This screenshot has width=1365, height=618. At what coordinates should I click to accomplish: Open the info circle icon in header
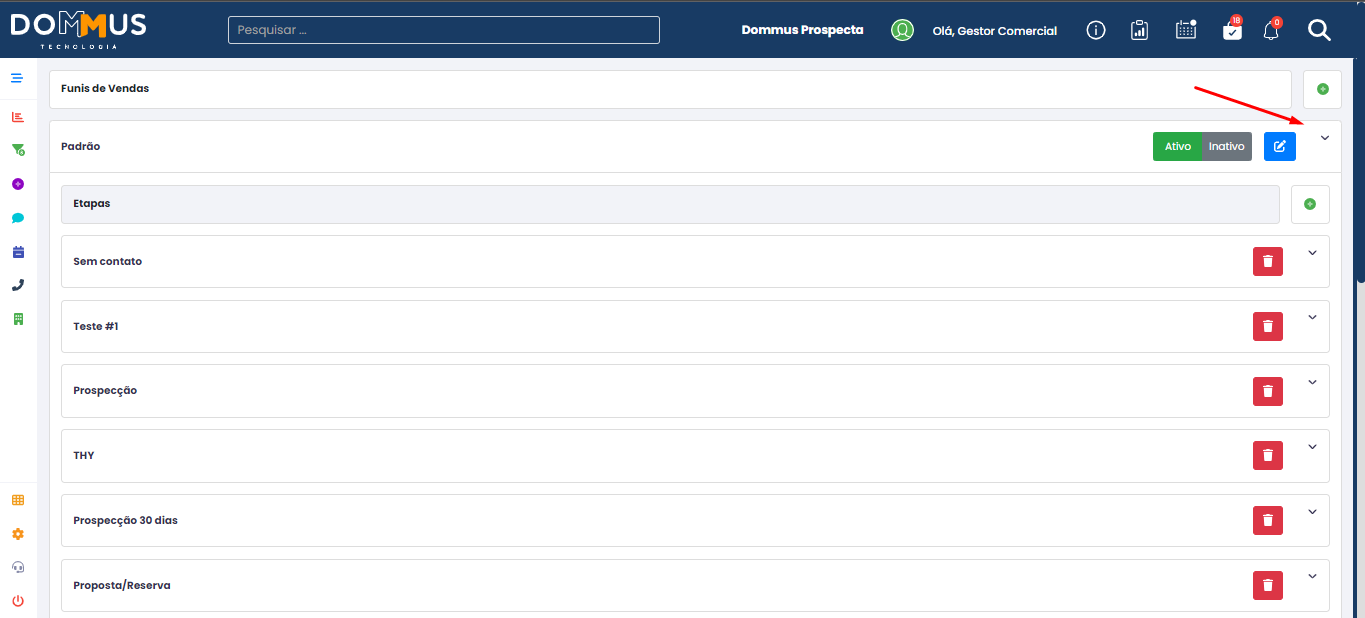point(1096,30)
